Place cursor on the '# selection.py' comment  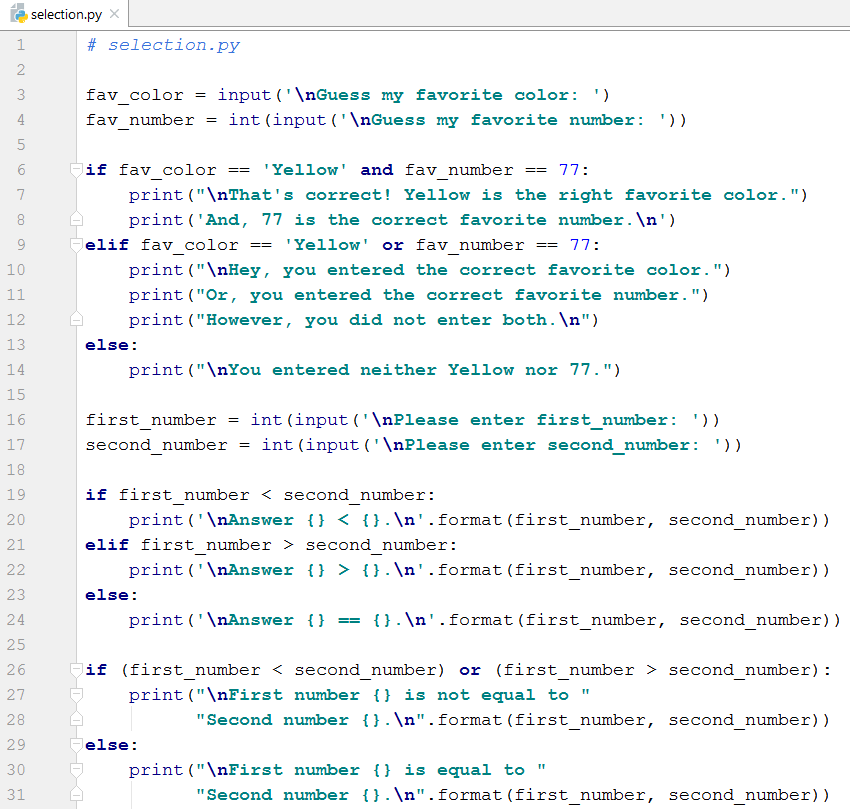coord(163,45)
